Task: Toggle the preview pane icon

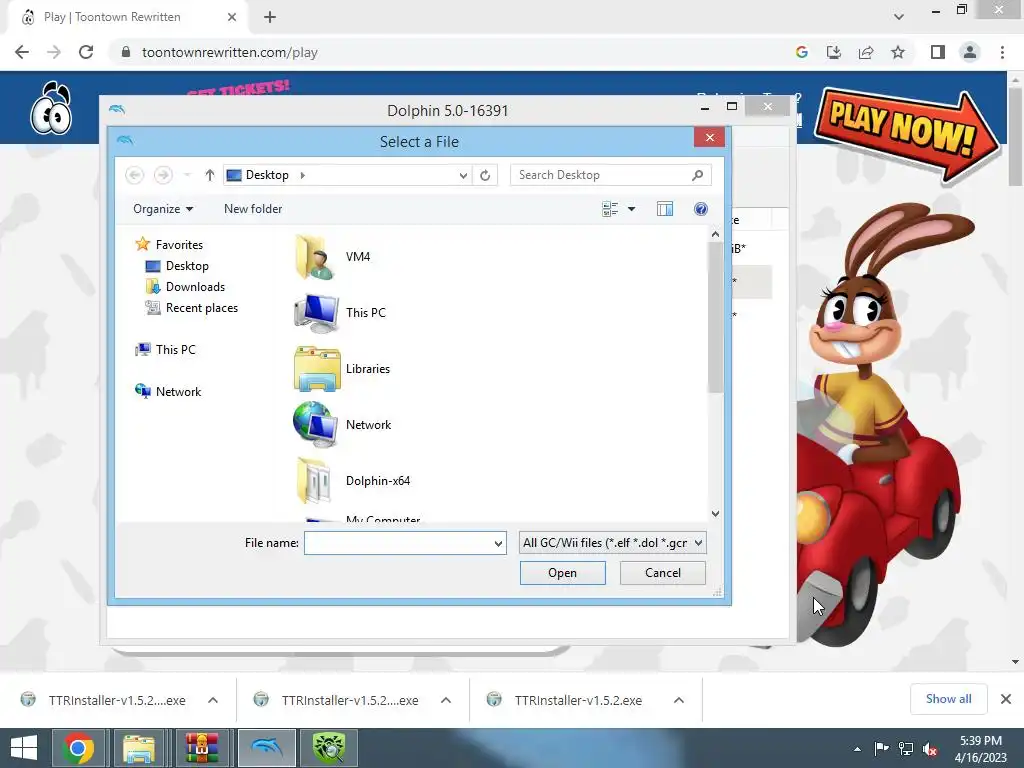Action: click(665, 209)
